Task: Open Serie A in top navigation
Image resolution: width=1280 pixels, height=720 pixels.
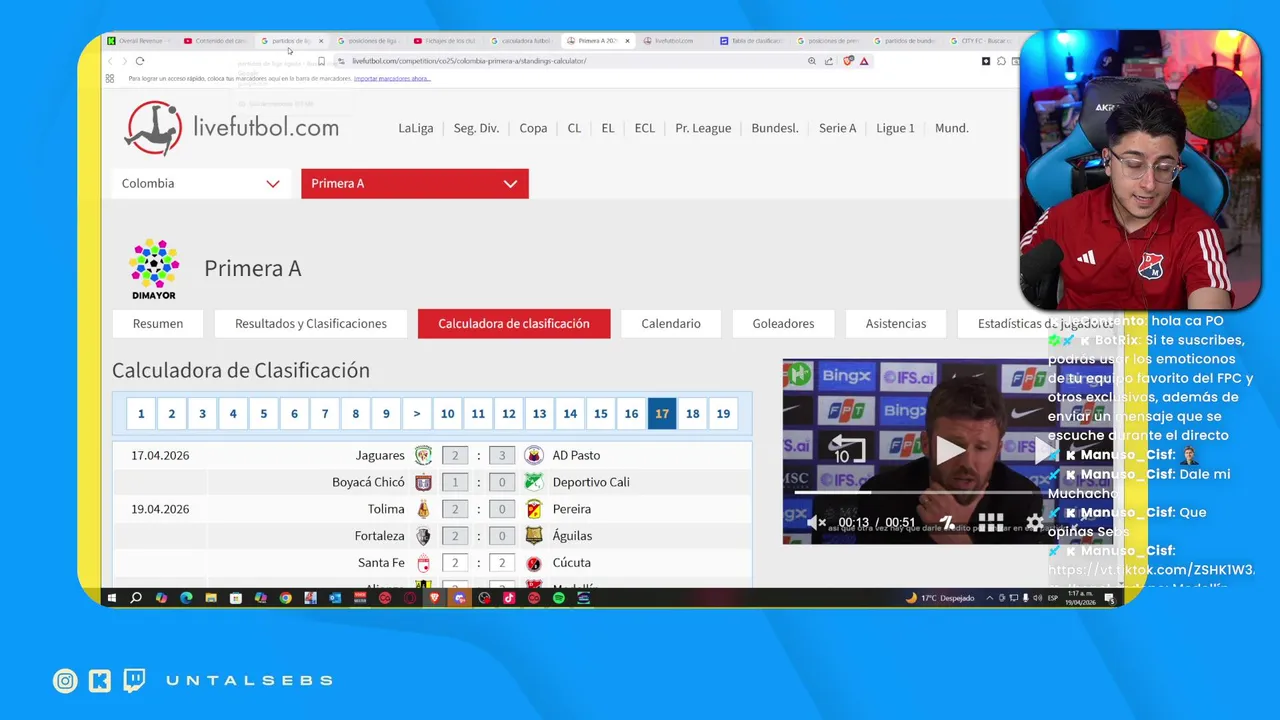Action: 838,128
